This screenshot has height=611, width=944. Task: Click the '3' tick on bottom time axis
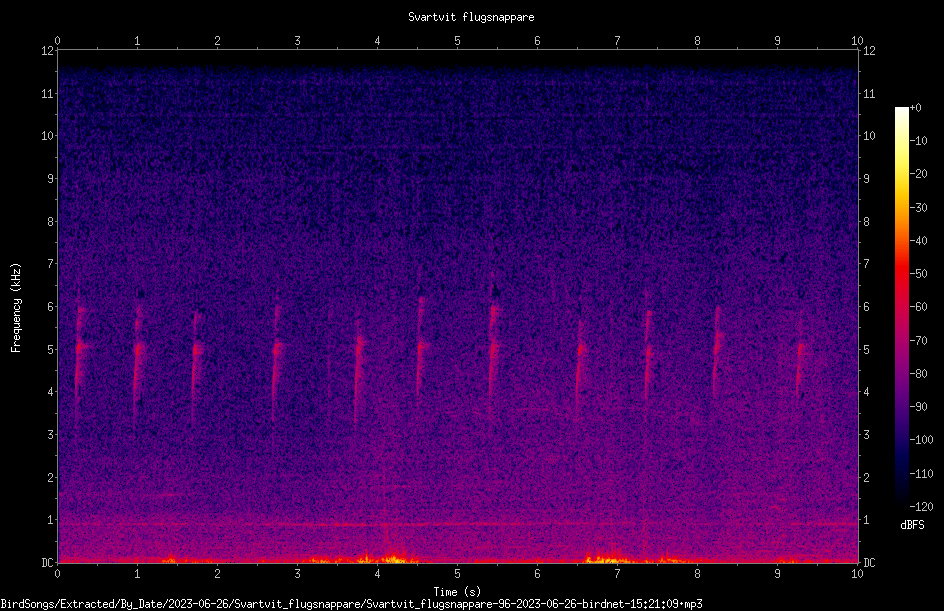[x=297, y=574]
